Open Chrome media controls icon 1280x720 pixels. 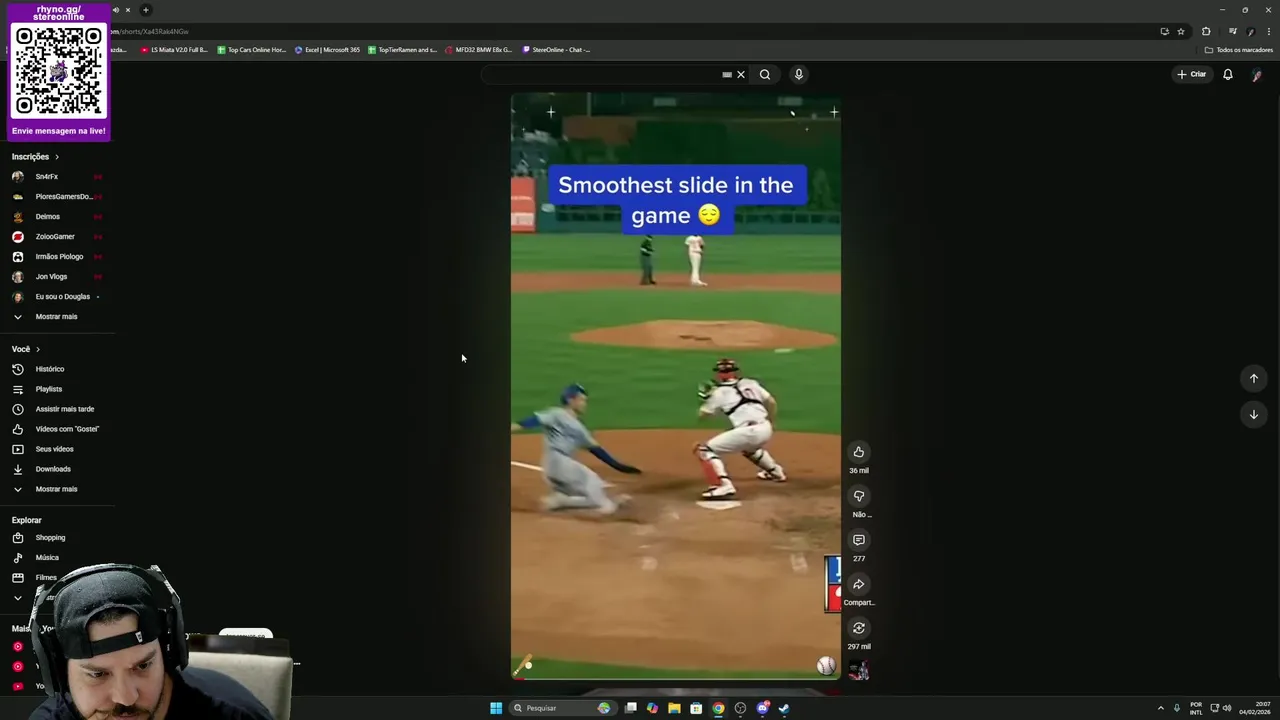(1232, 31)
